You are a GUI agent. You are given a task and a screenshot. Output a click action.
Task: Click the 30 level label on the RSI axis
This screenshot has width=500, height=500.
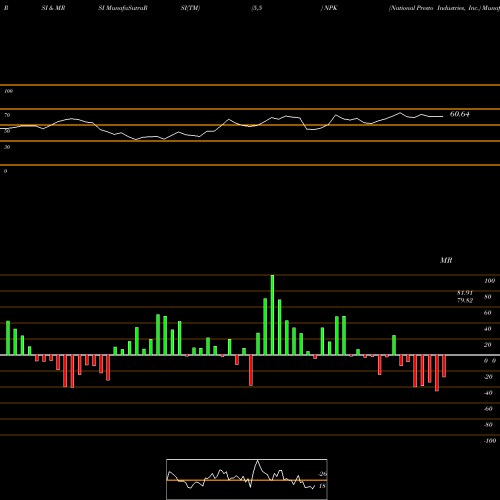7,147
